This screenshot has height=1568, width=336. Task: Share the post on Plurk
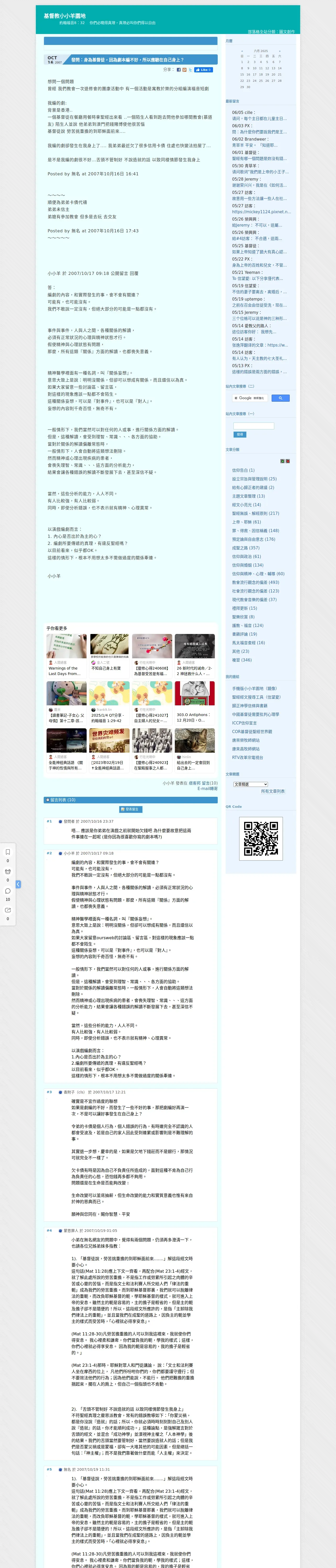[185, 70]
